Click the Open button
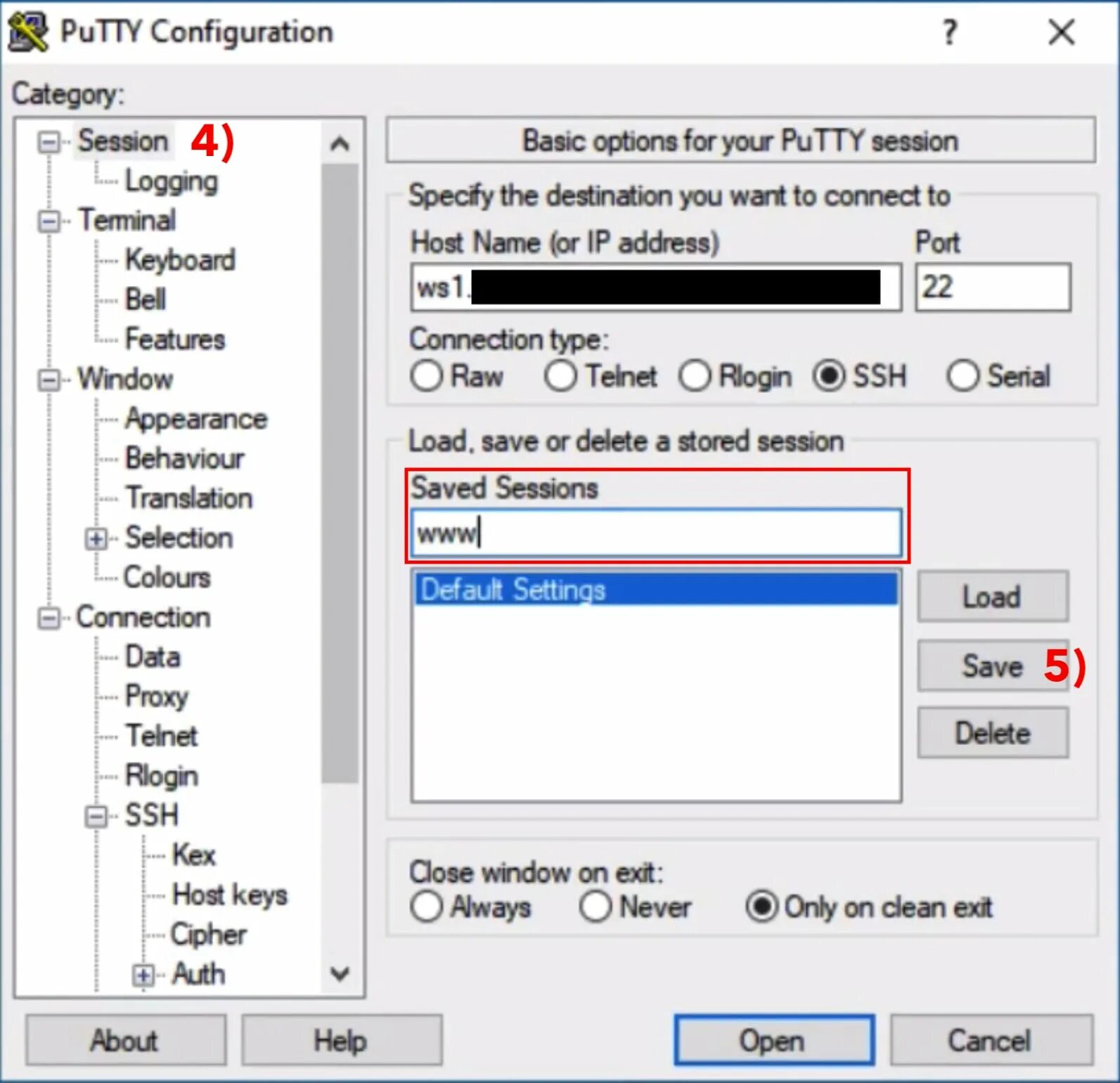The height and width of the screenshot is (1083, 1120). (x=773, y=1041)
